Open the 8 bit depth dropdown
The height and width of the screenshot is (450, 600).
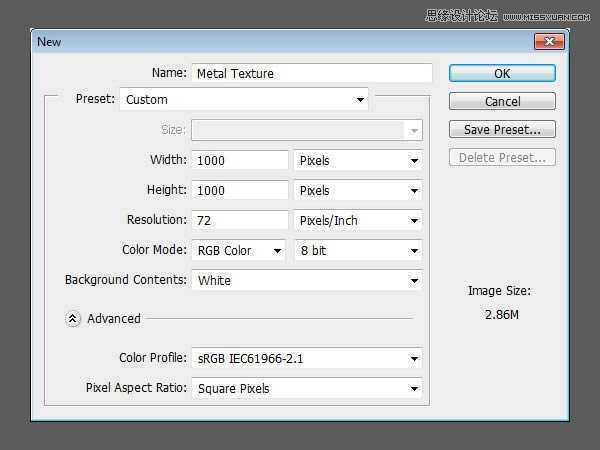(358, 251)
